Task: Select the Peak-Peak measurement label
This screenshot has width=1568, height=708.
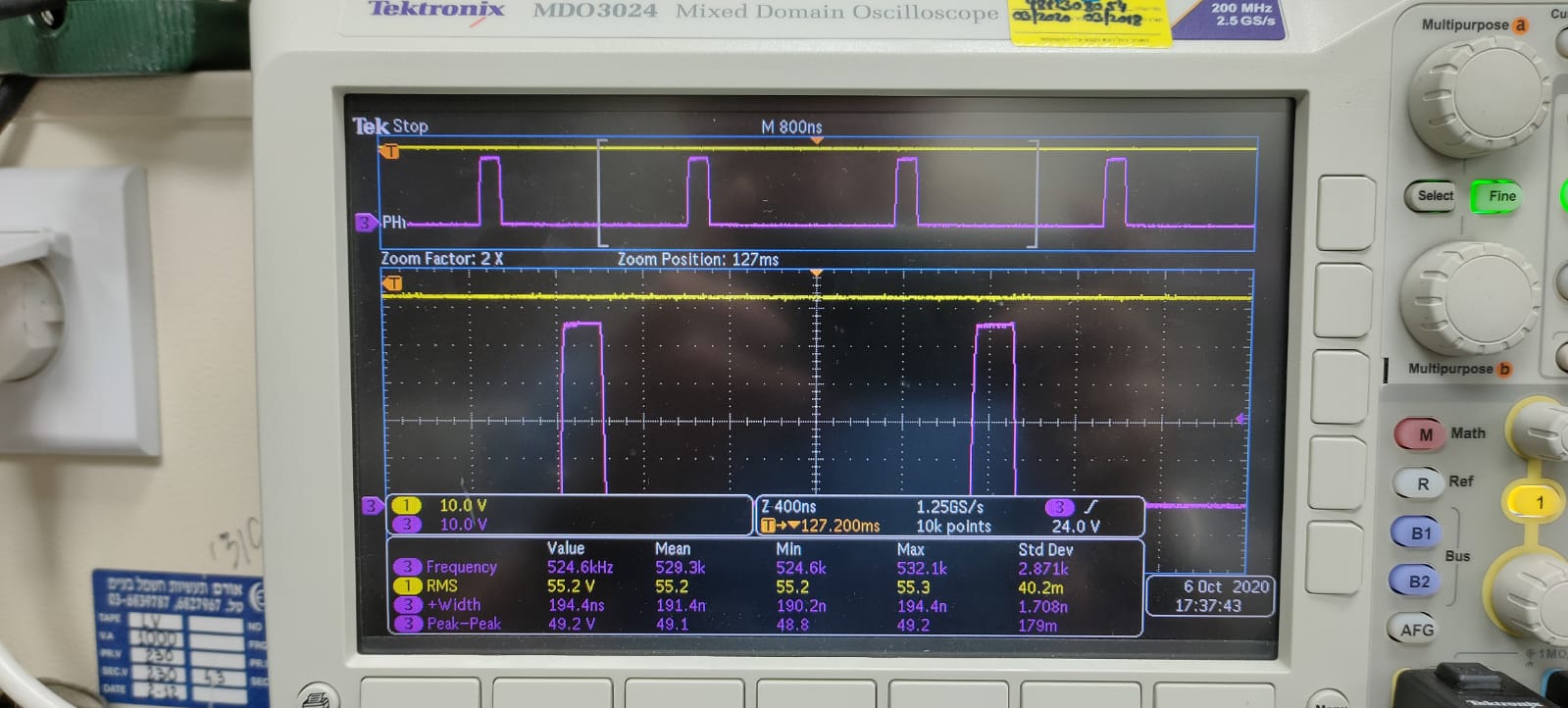Action: [463, 624]
